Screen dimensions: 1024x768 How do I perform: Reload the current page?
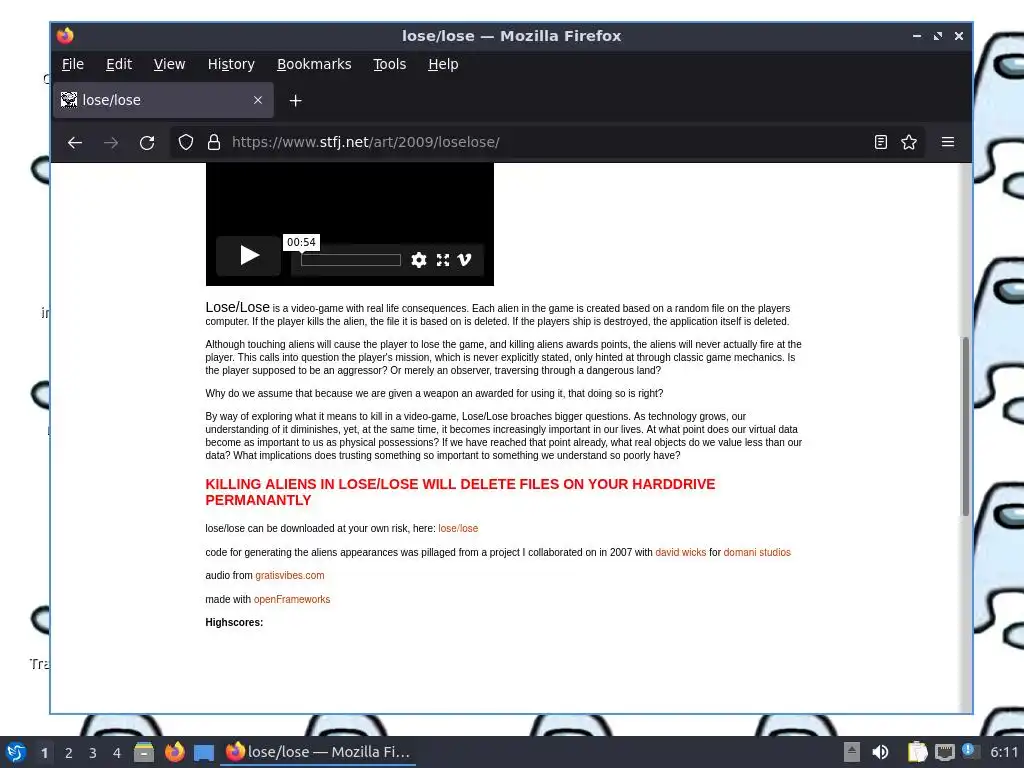point(147,142)
